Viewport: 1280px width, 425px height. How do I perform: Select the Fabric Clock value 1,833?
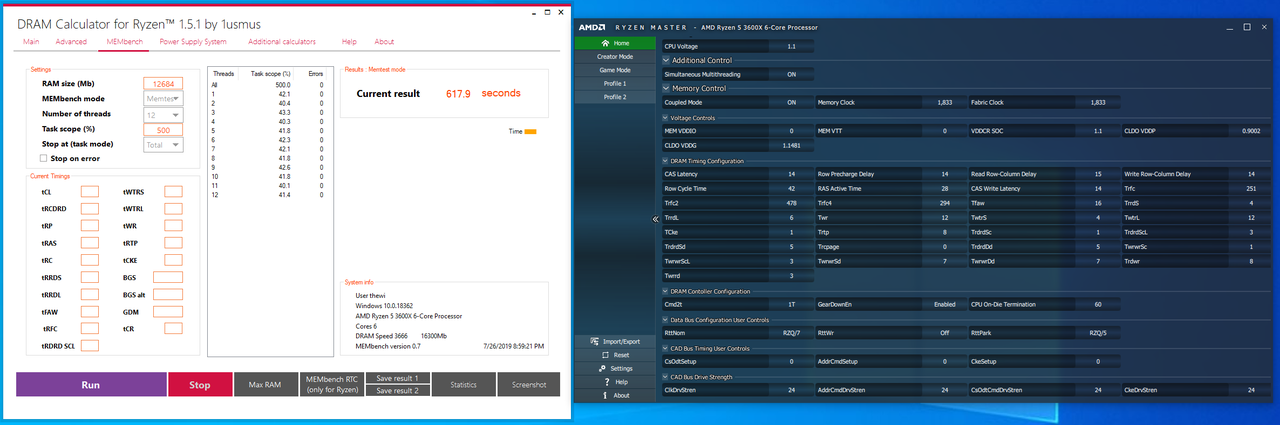[1098, 102]
